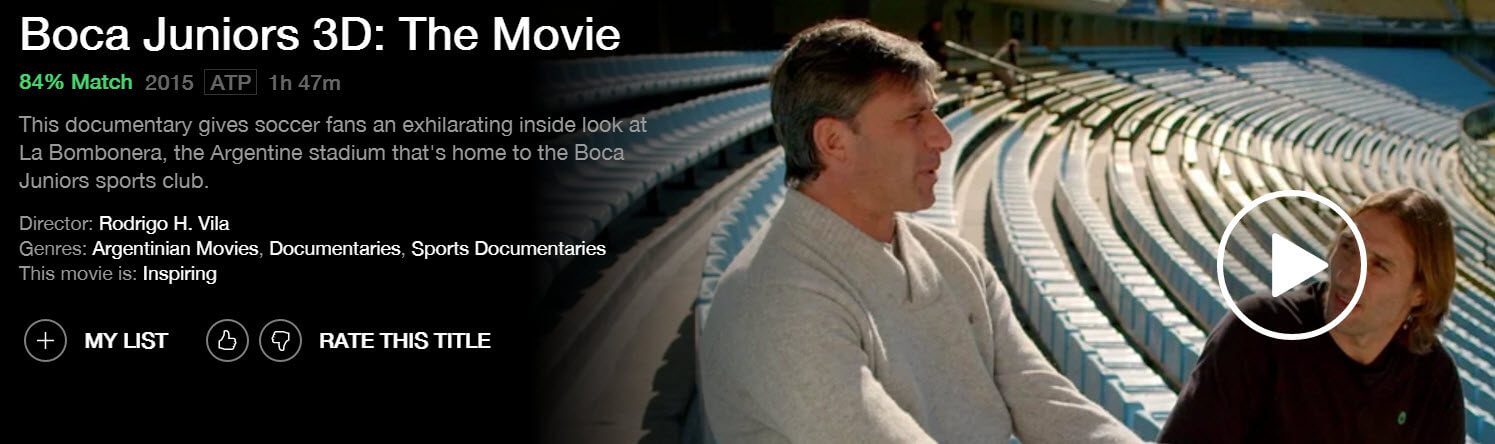Viewport: 1495px width, 444px height.
Task: Open the Documentaries genre link
Action: coord(336,248)
